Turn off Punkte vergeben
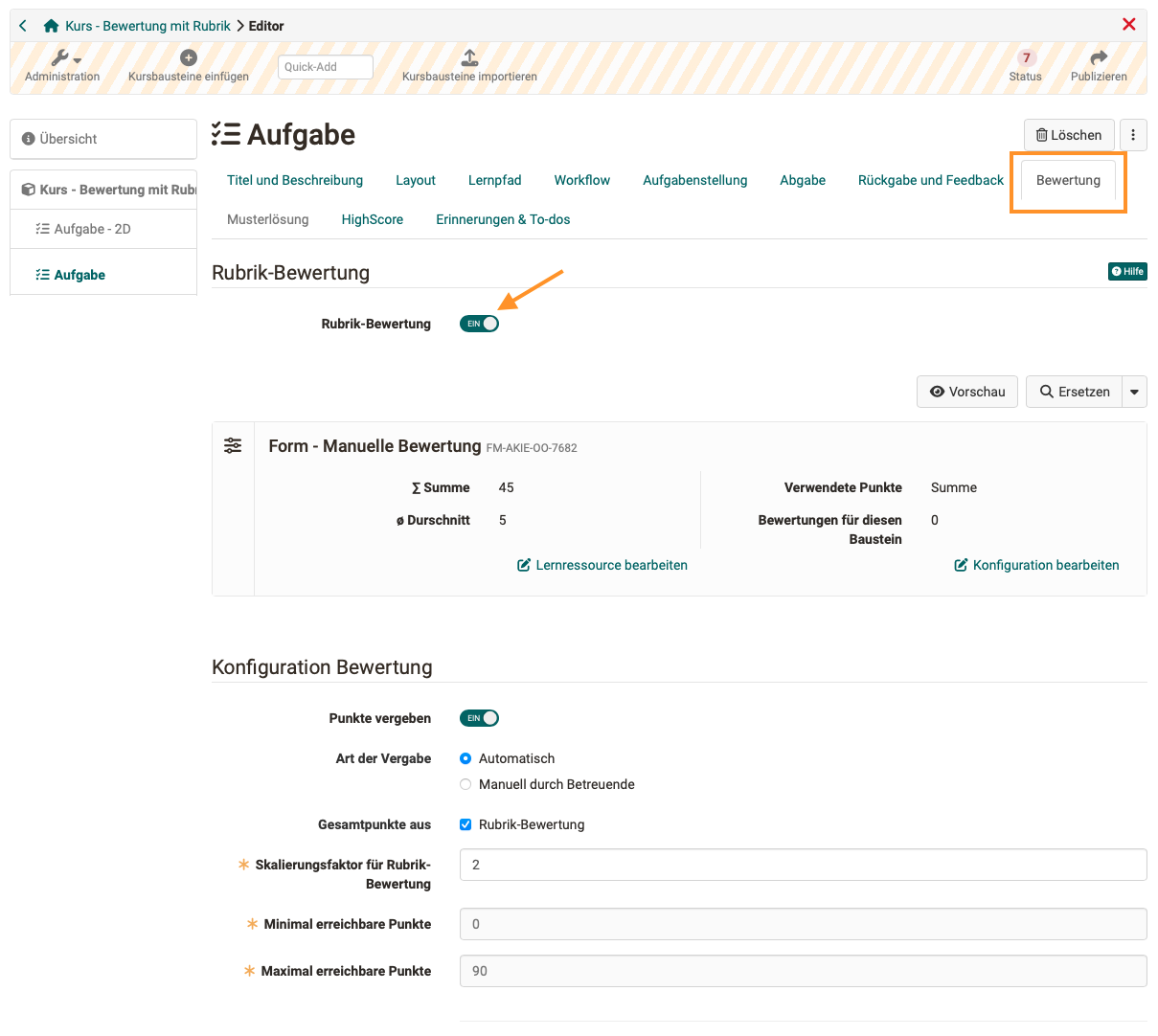 point(479,717)
